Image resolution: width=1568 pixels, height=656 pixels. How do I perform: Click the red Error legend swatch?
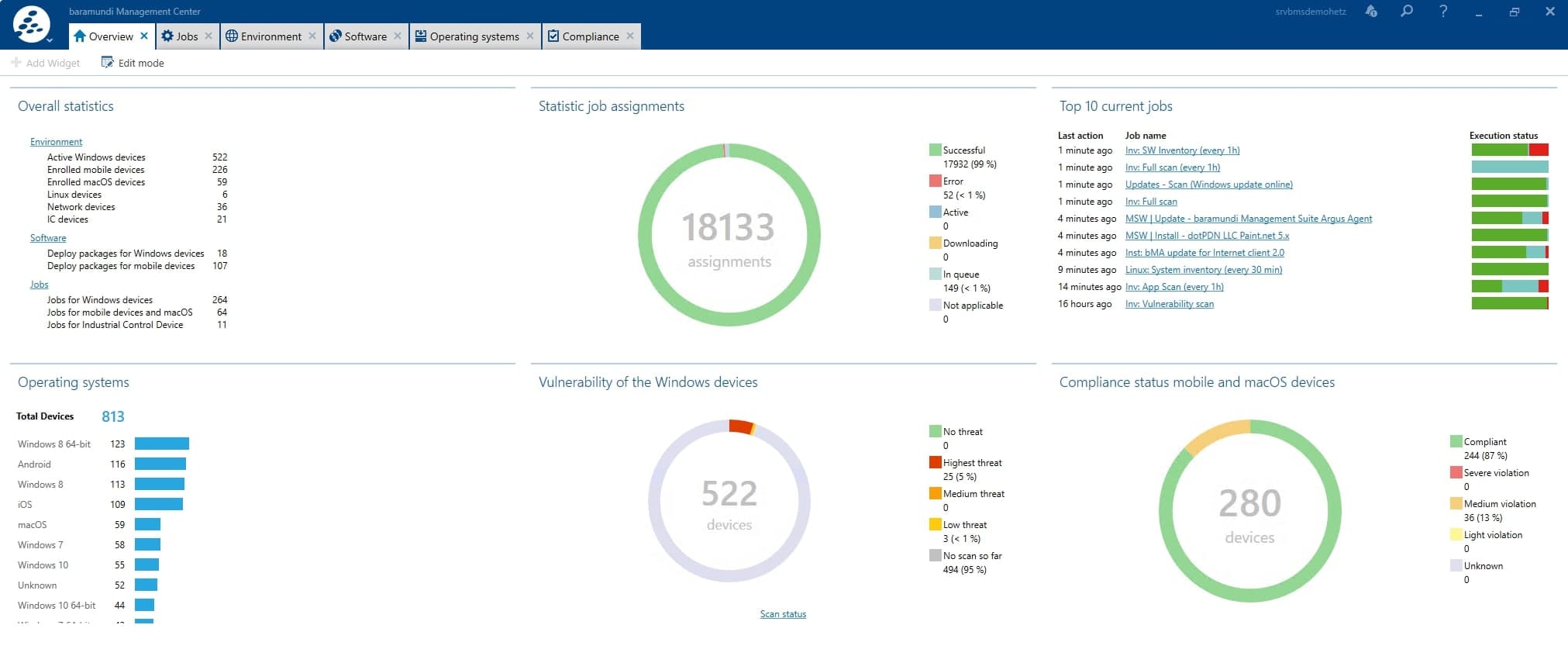pyautogui.click(x=936, y=181)
